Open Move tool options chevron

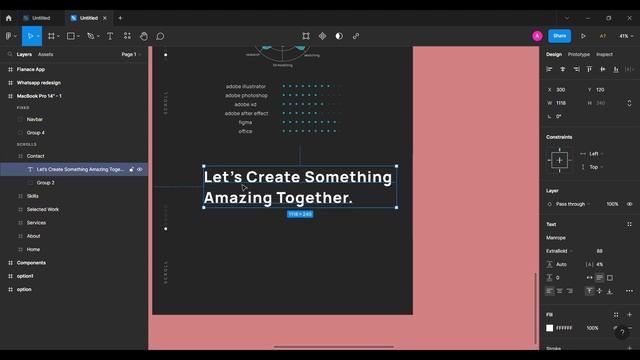pos(38,36)
